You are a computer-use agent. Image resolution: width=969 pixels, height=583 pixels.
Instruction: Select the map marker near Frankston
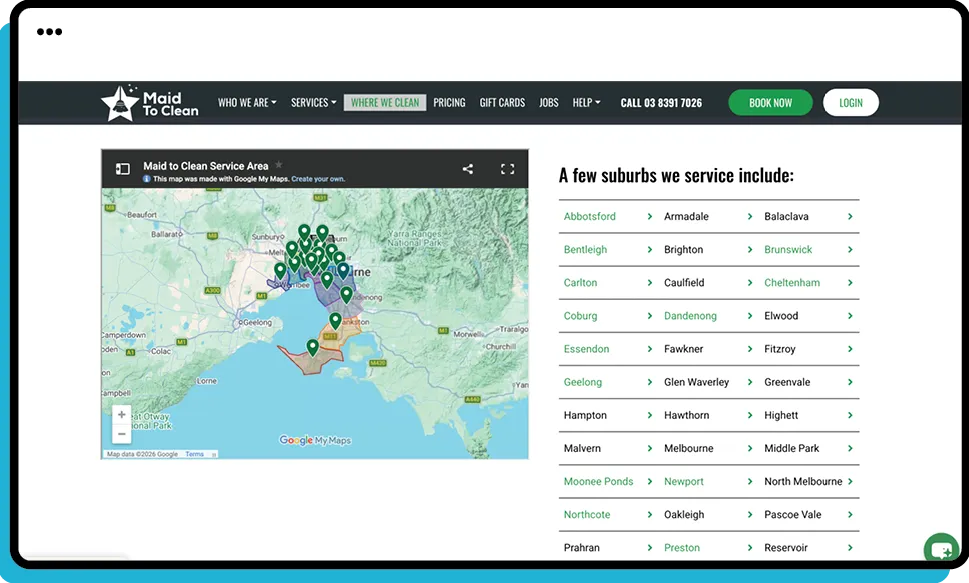pyautogui.click(x=335, y=320)
